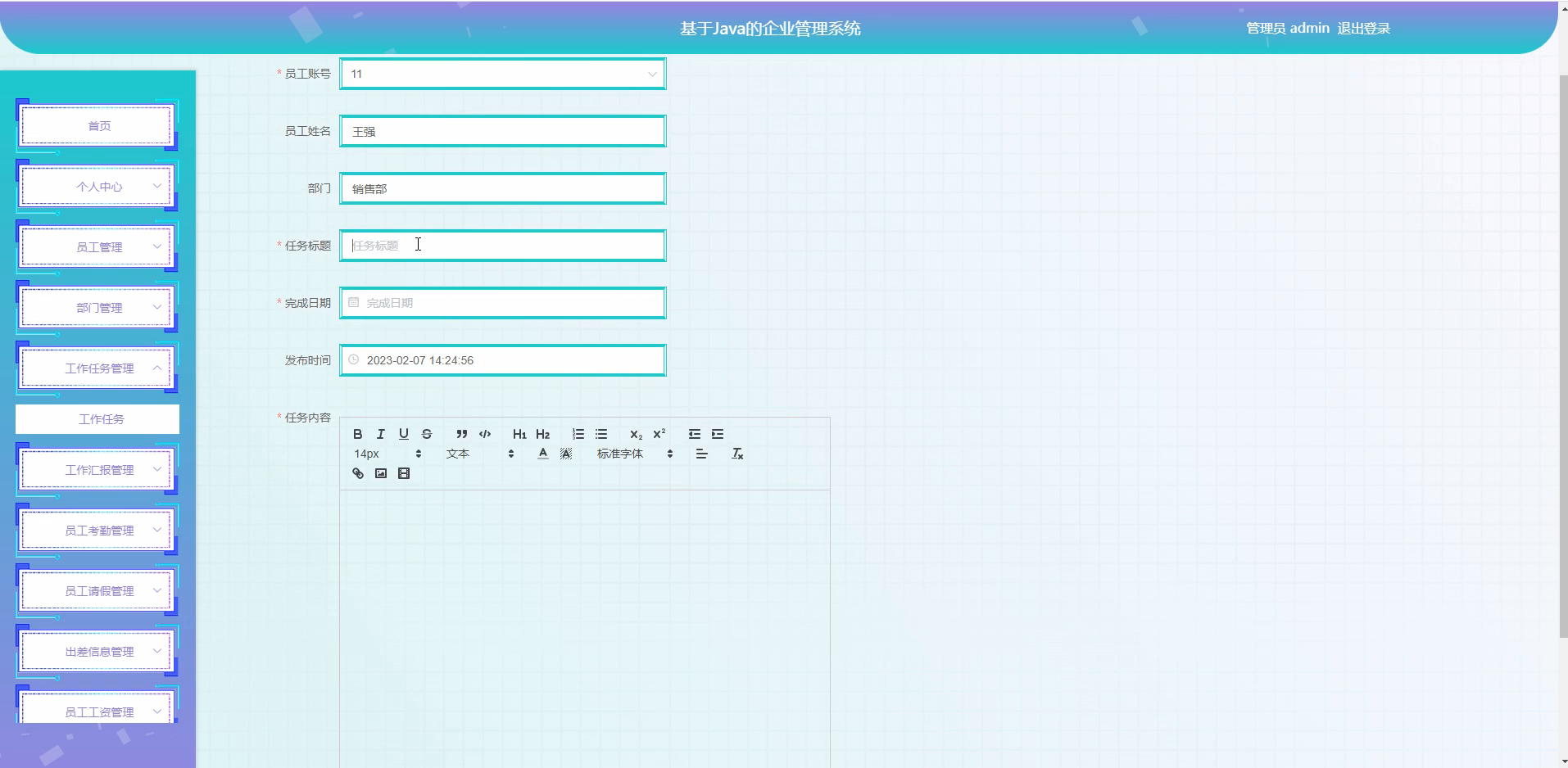Toggle underline formatting in the editor
Image resolution: width=1568 pixels, height=768 pixels.
point(403,434)
